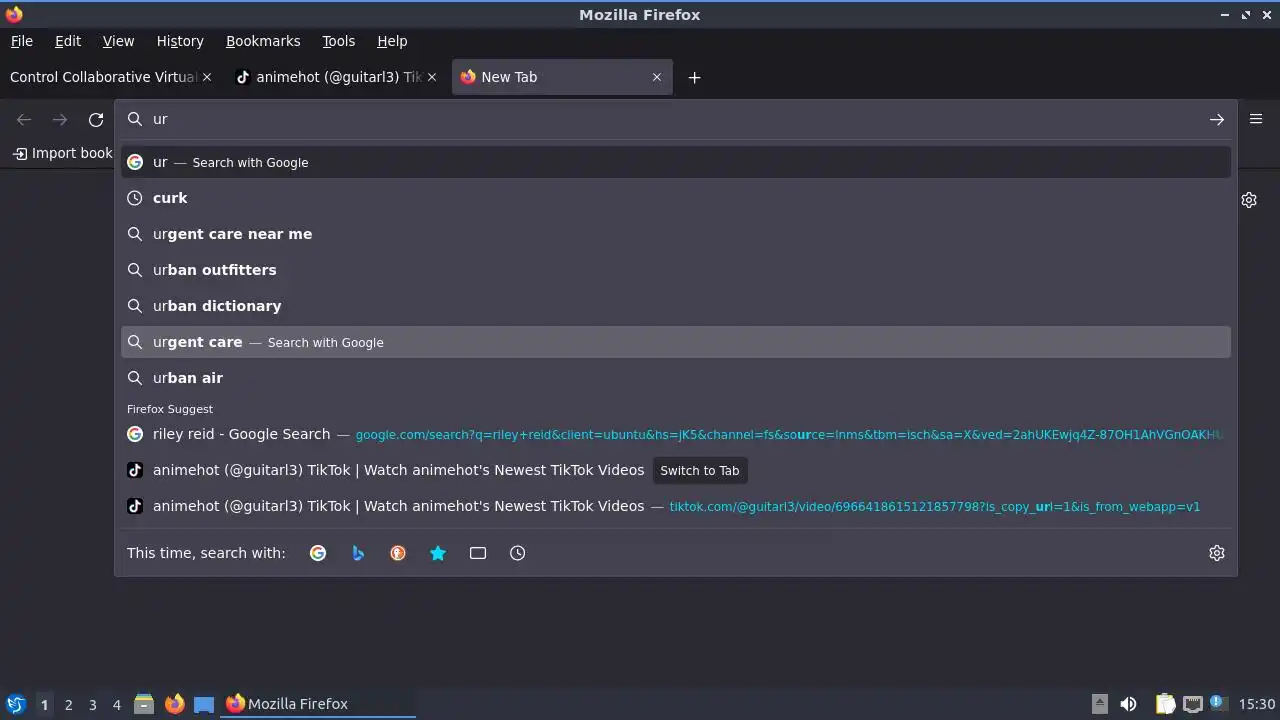
Task: Choose Bing in the search-with row
Action: point(358,553)
